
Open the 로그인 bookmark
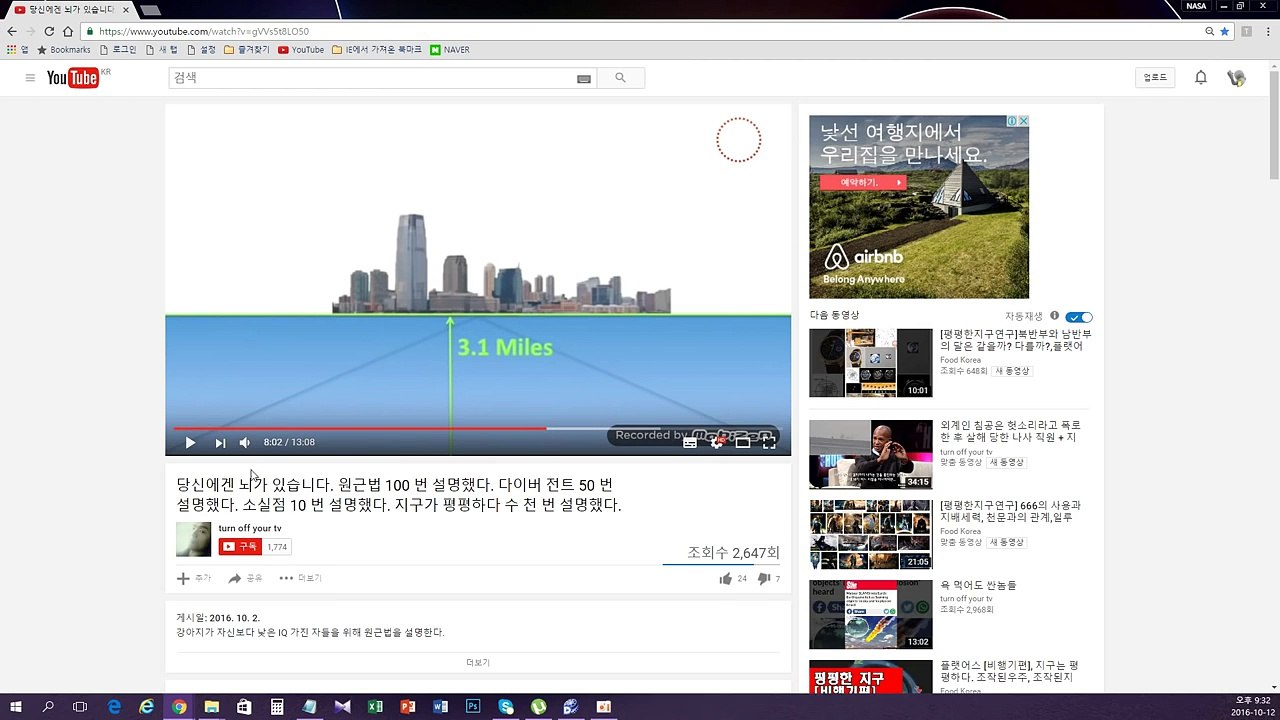click(118, 49)
